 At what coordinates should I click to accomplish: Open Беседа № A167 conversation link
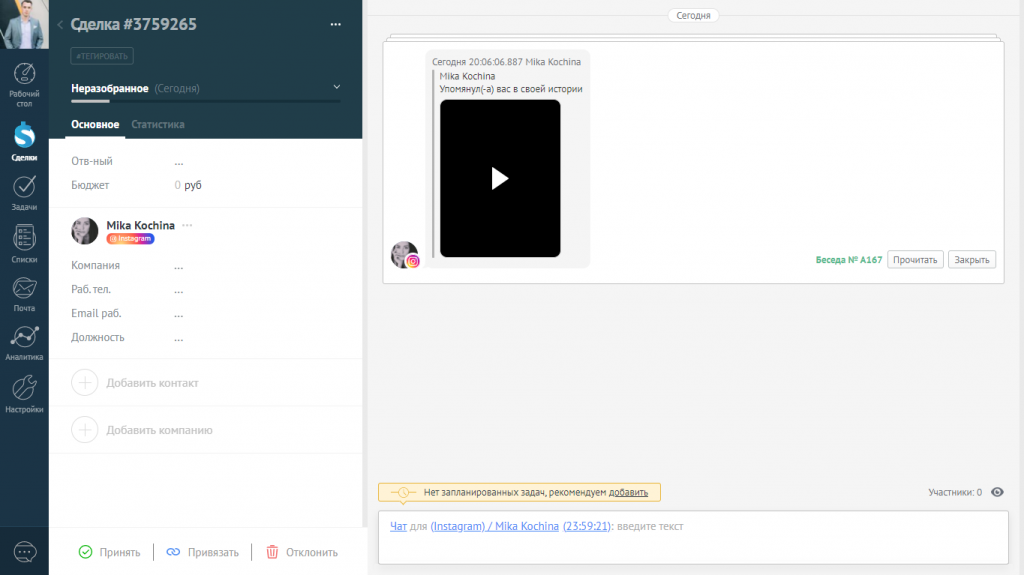(848, 260)
